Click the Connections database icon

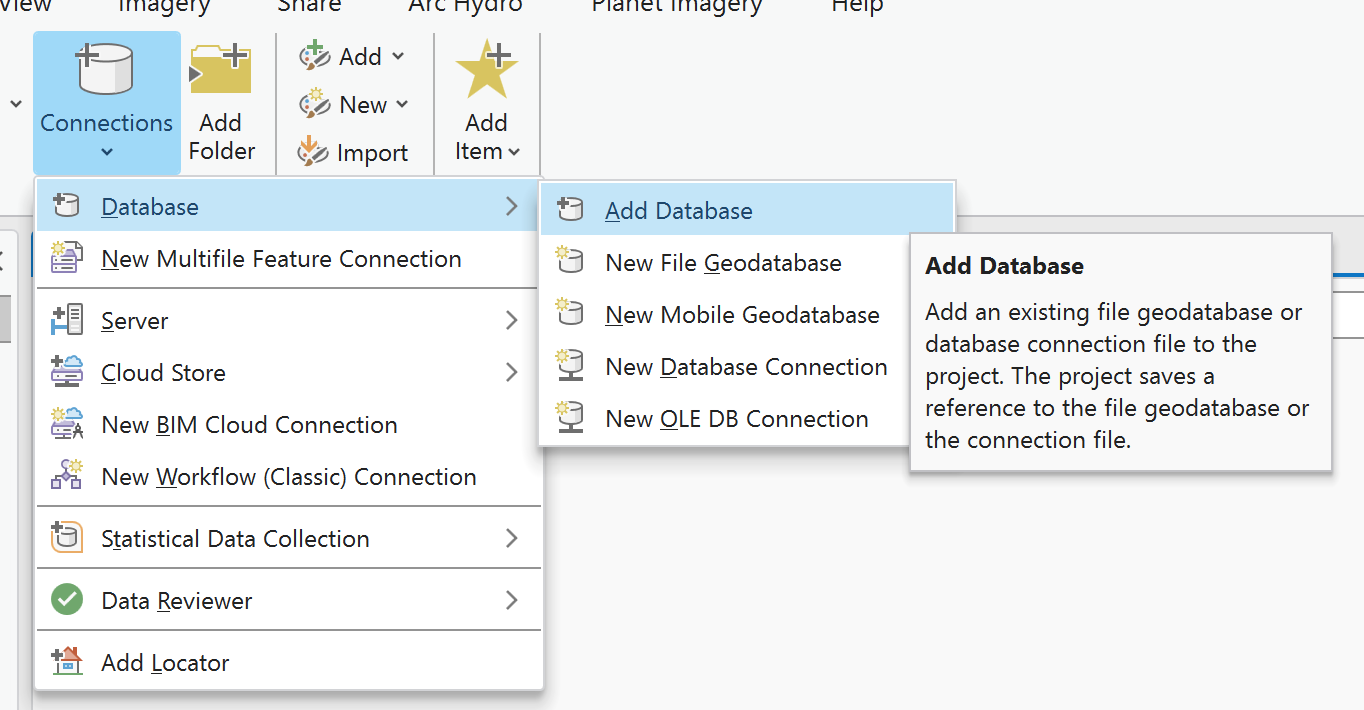[105, 70]
